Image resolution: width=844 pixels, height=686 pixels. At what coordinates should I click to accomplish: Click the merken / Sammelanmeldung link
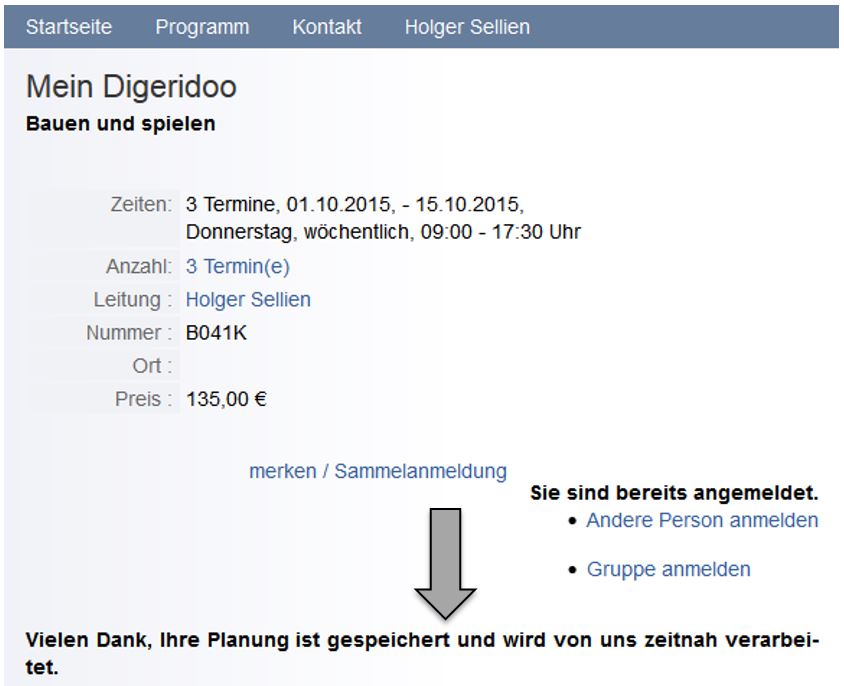pyautogui.click(x=377, y=471)
